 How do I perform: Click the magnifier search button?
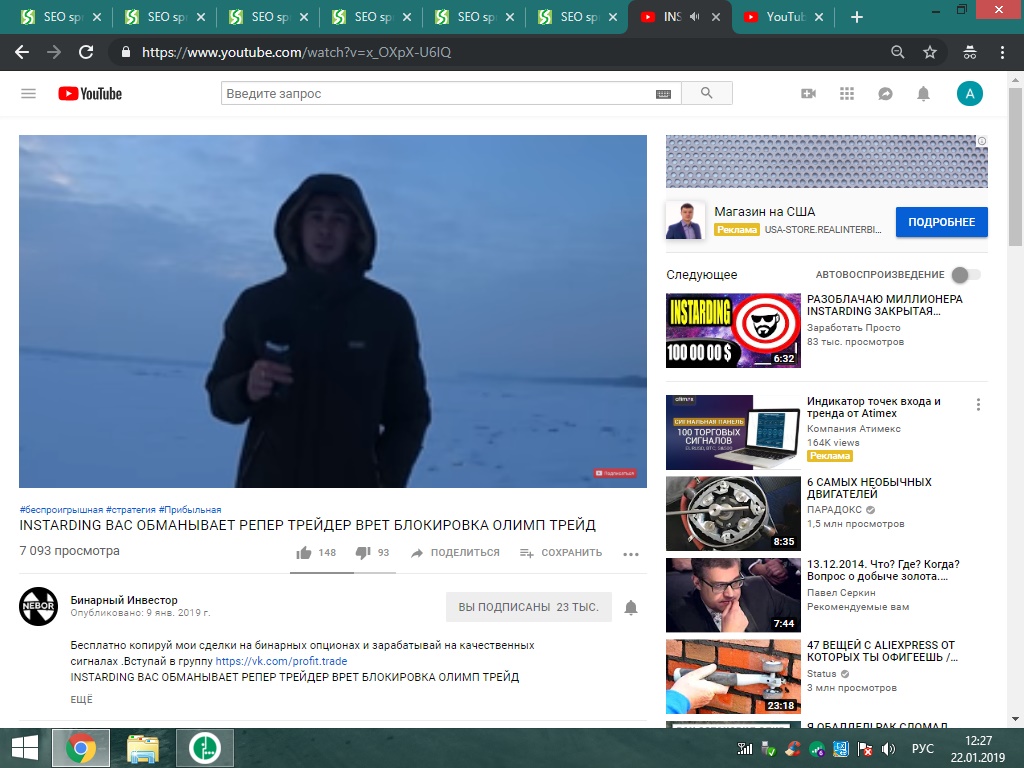coord(707,93)
